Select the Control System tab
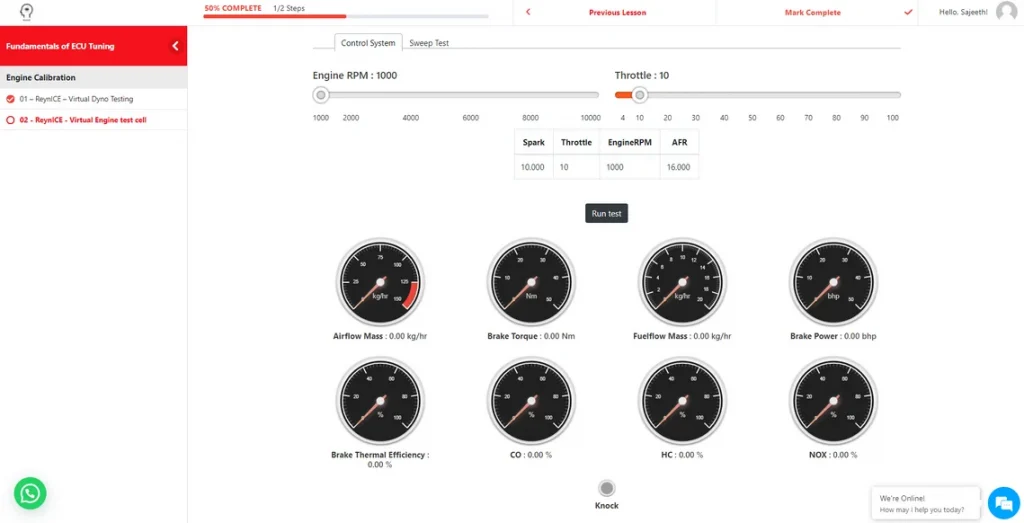Image resolution: width=1024 pixels, height=523 pixels. [x=368, y=43]
